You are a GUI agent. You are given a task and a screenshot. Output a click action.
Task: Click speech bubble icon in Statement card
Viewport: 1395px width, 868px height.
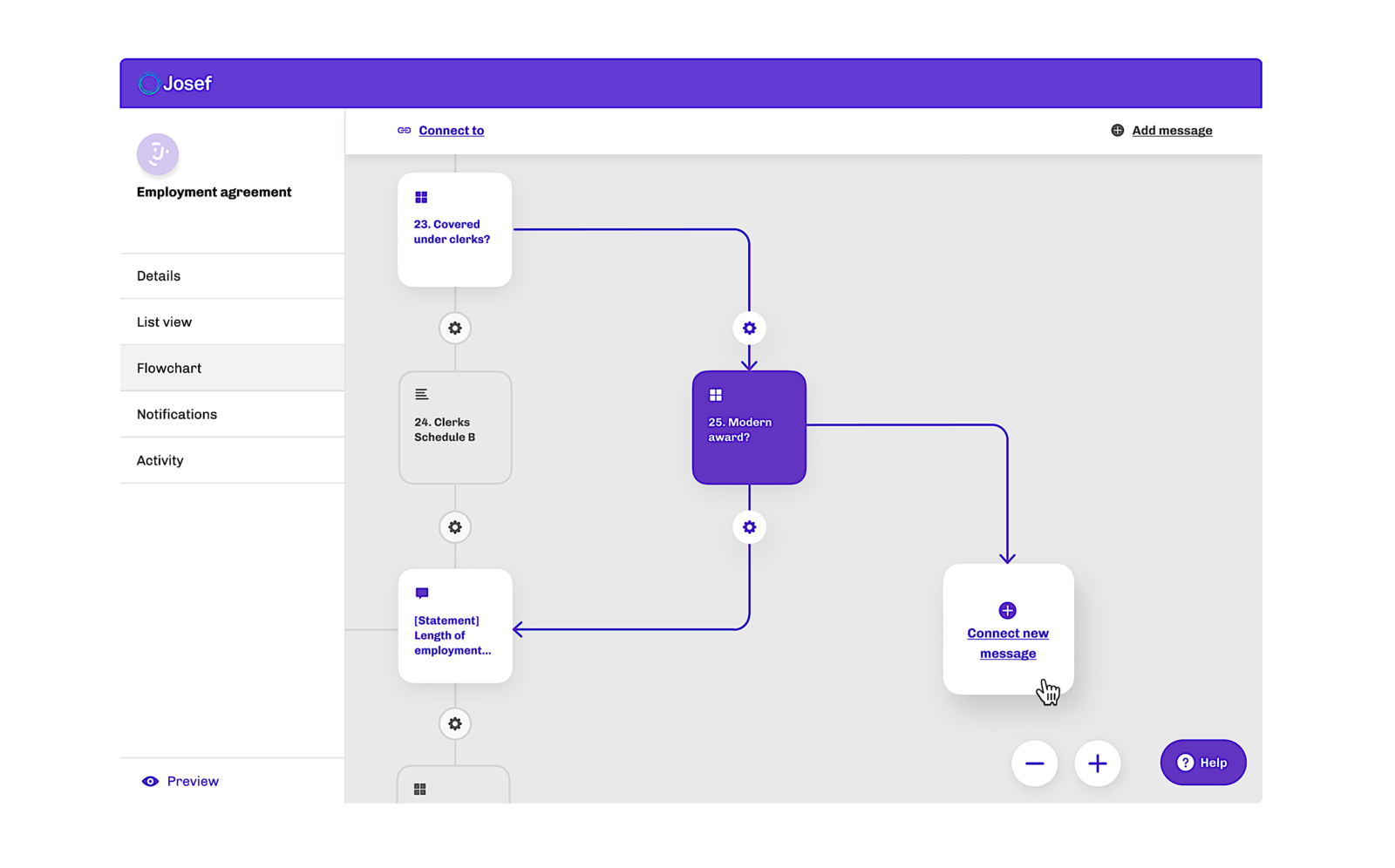coord(422,593)
